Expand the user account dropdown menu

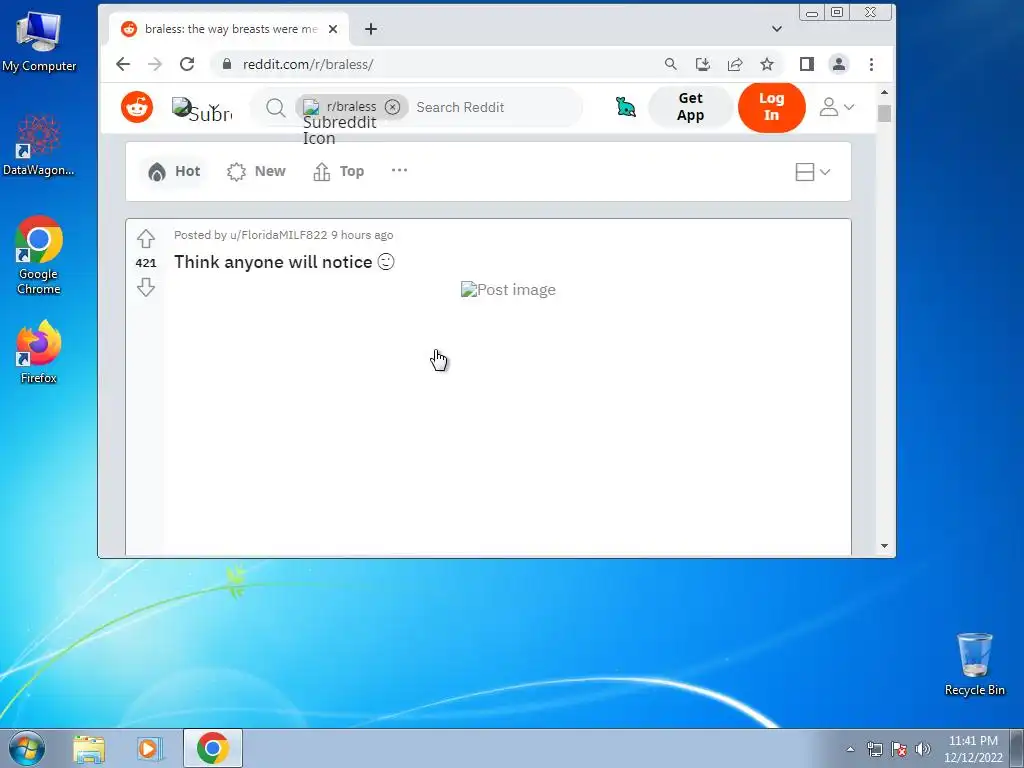click(x=837, y=107)
